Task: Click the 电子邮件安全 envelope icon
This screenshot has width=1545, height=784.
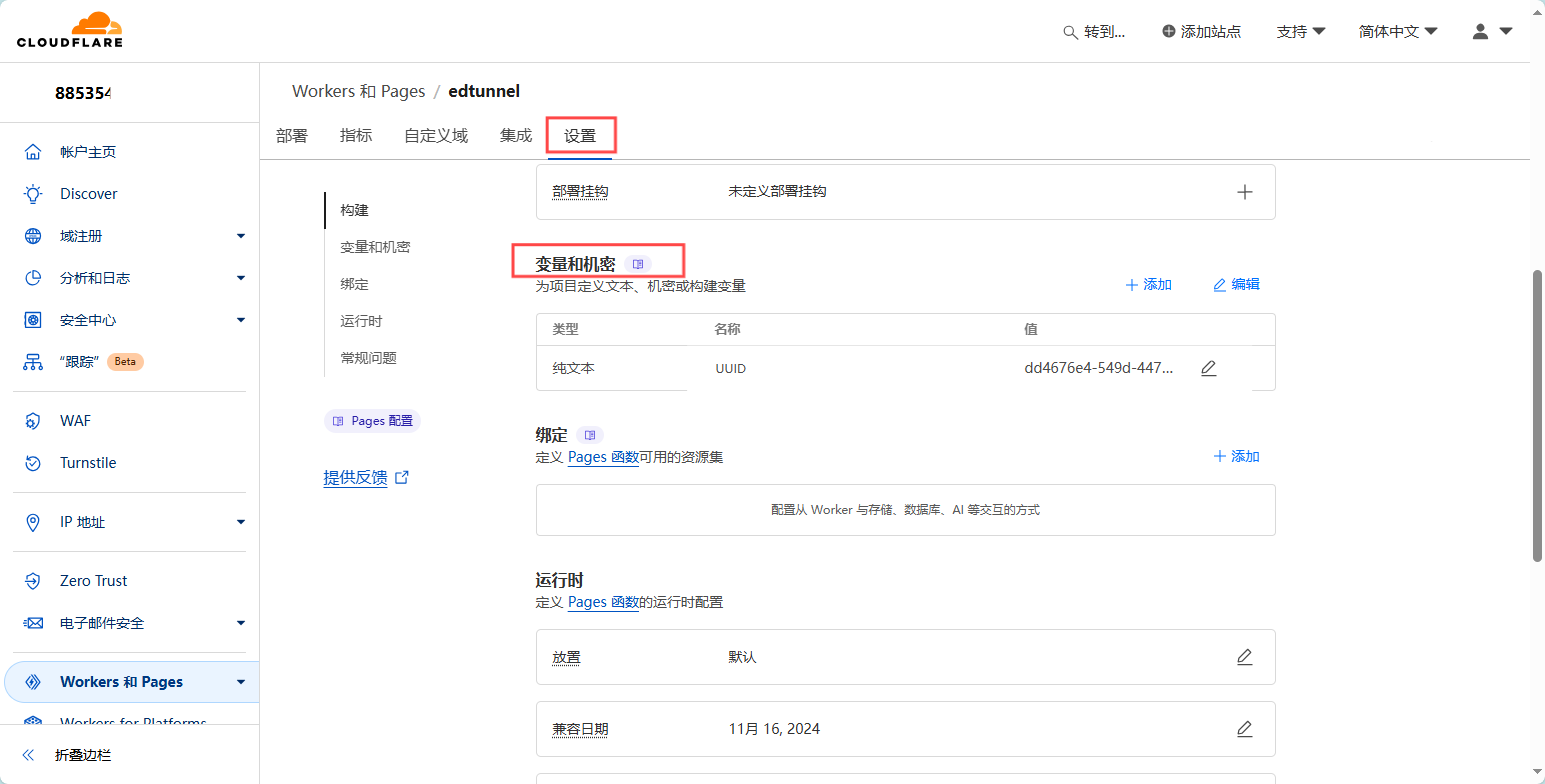Action: 33,623
